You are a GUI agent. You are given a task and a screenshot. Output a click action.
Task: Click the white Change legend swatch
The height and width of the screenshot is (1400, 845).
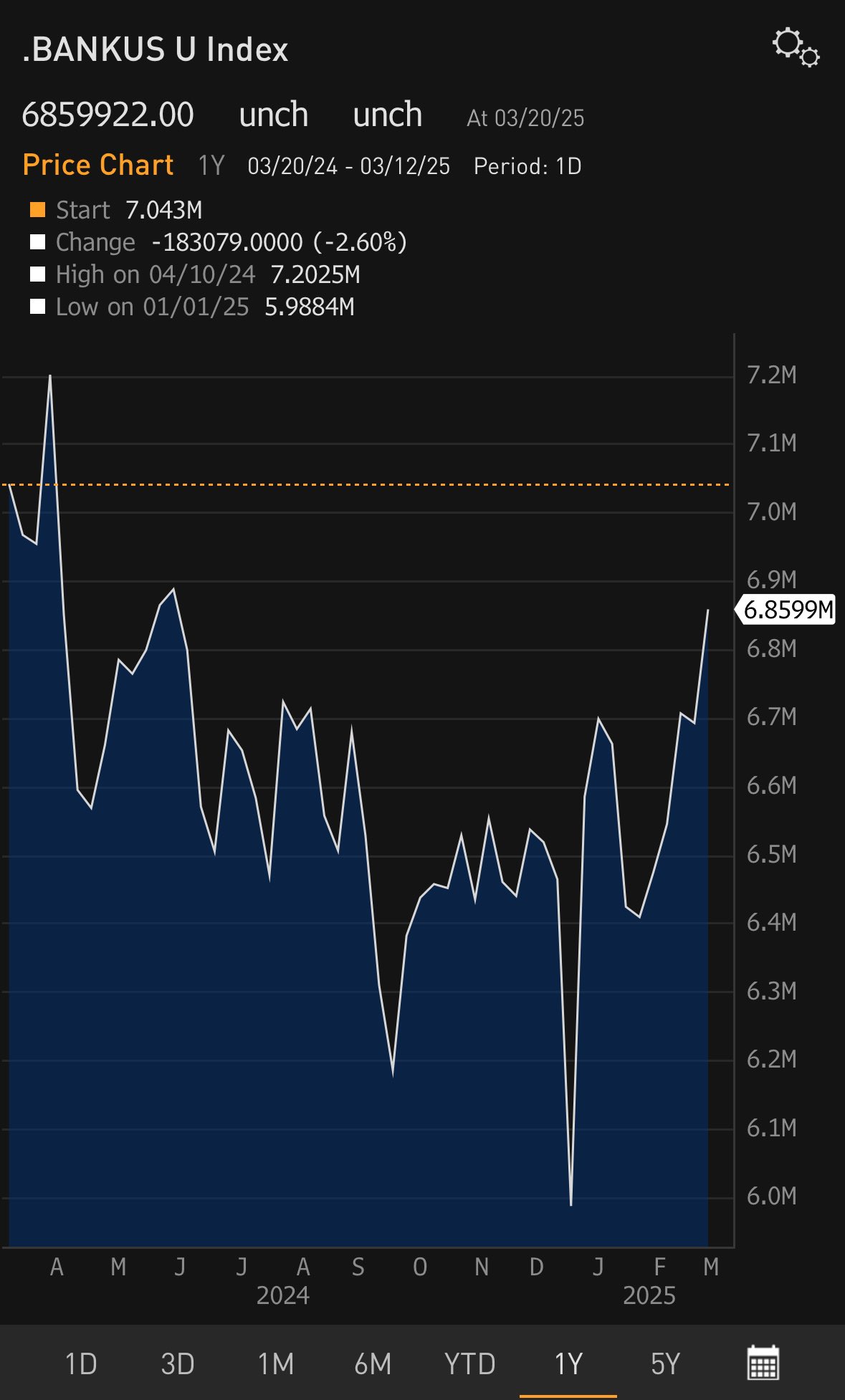37,242
